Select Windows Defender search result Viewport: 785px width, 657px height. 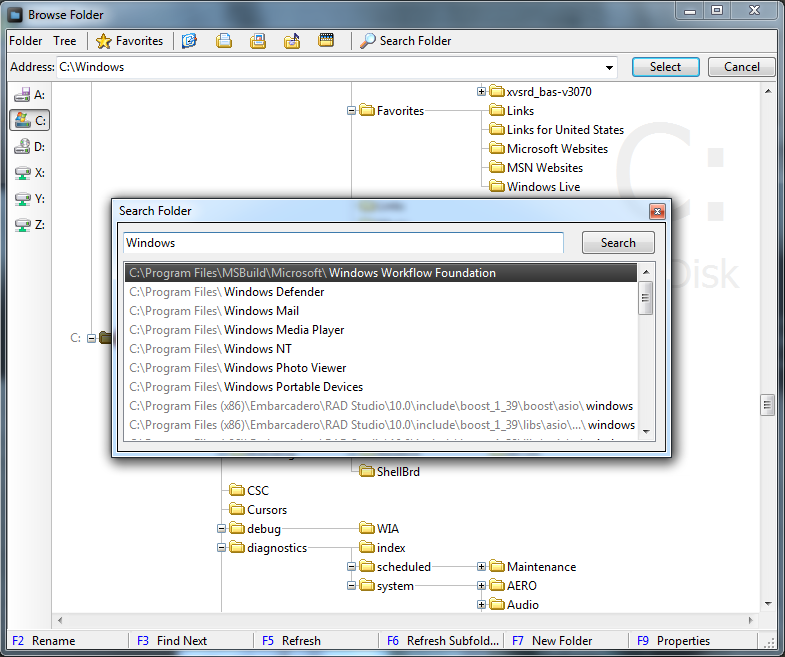point(381,292)
